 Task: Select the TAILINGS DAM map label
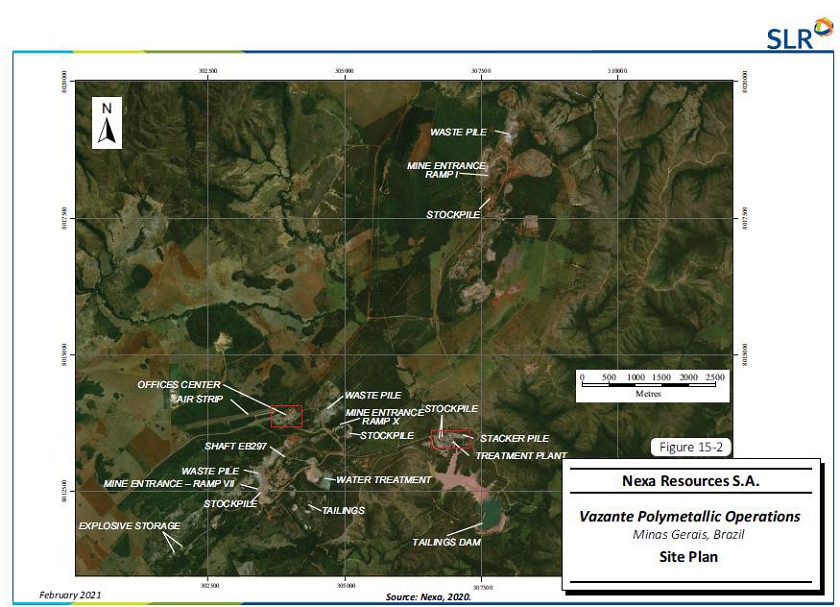[x=446, y=543]
